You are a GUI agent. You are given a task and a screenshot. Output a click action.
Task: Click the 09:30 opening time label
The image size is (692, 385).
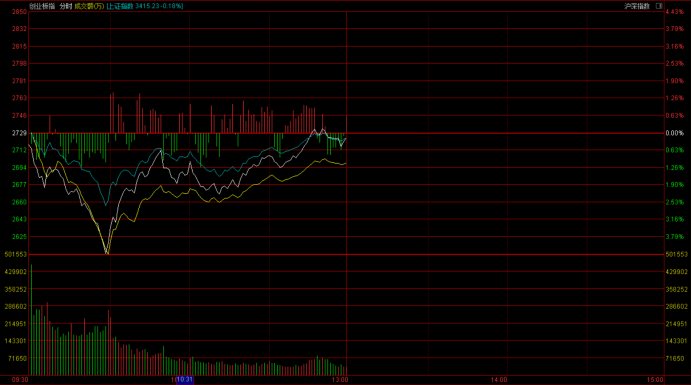tap(20, 380)
